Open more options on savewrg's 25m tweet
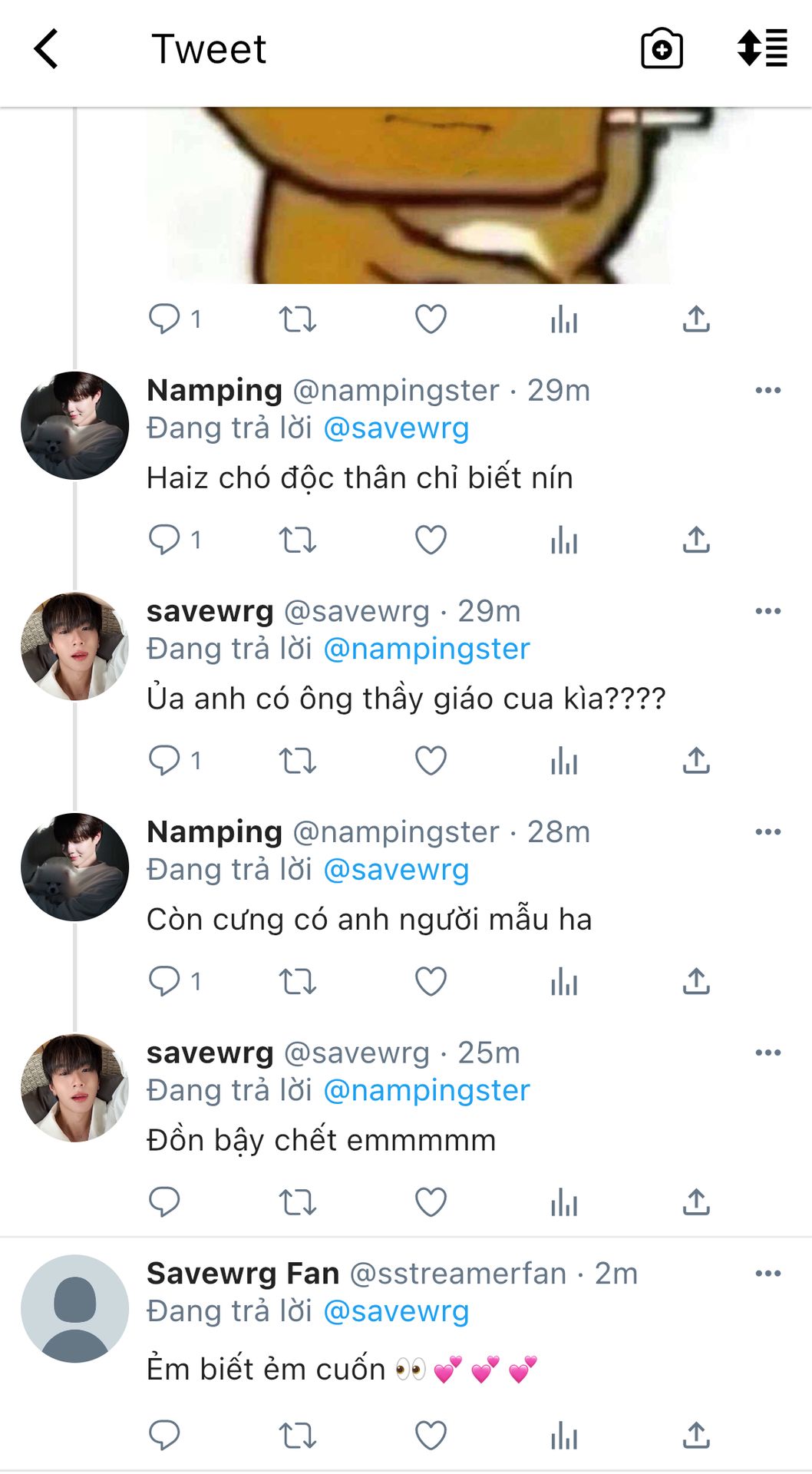 (x=767, y=1053)
